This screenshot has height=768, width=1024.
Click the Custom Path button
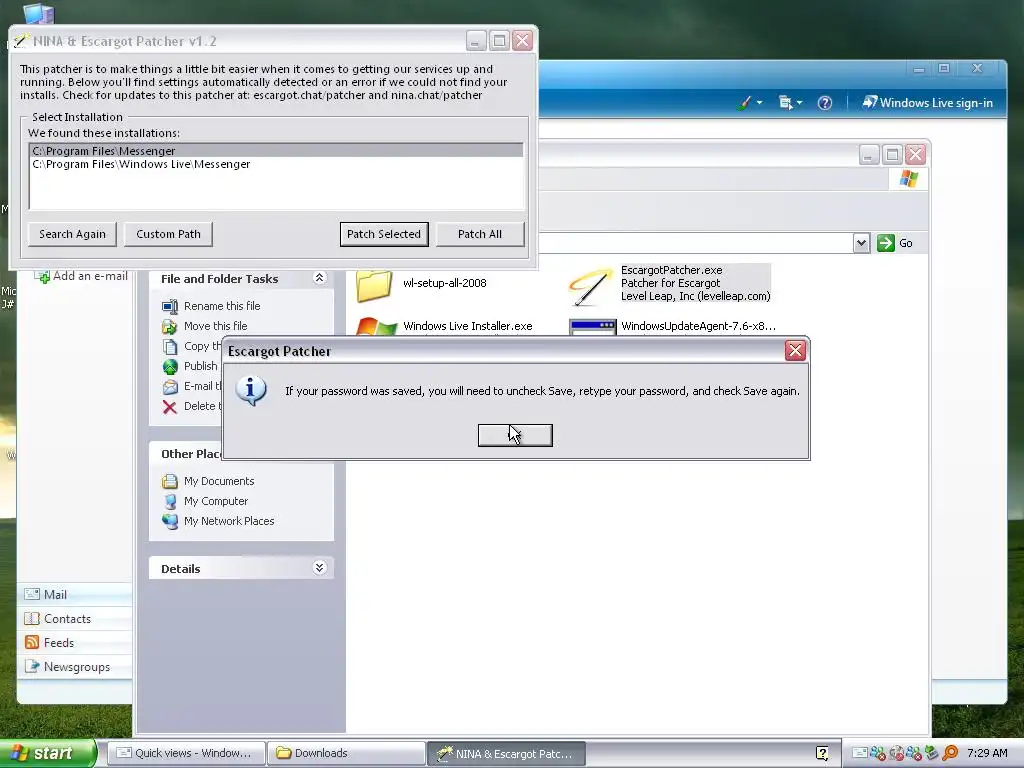coord(168,234)
